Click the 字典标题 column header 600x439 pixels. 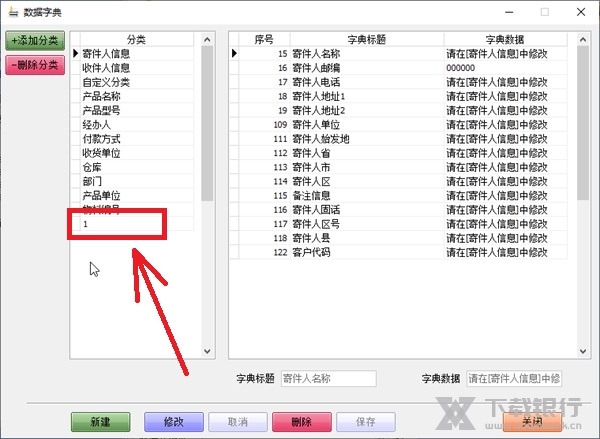367,39
